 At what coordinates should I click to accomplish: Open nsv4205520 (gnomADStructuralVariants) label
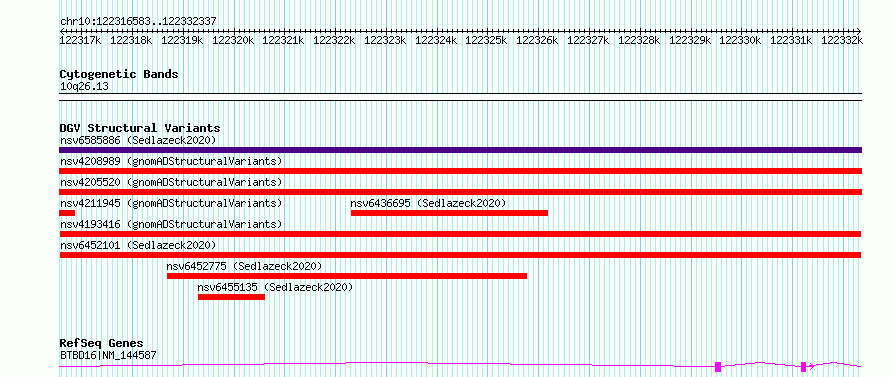pos(171,182)
